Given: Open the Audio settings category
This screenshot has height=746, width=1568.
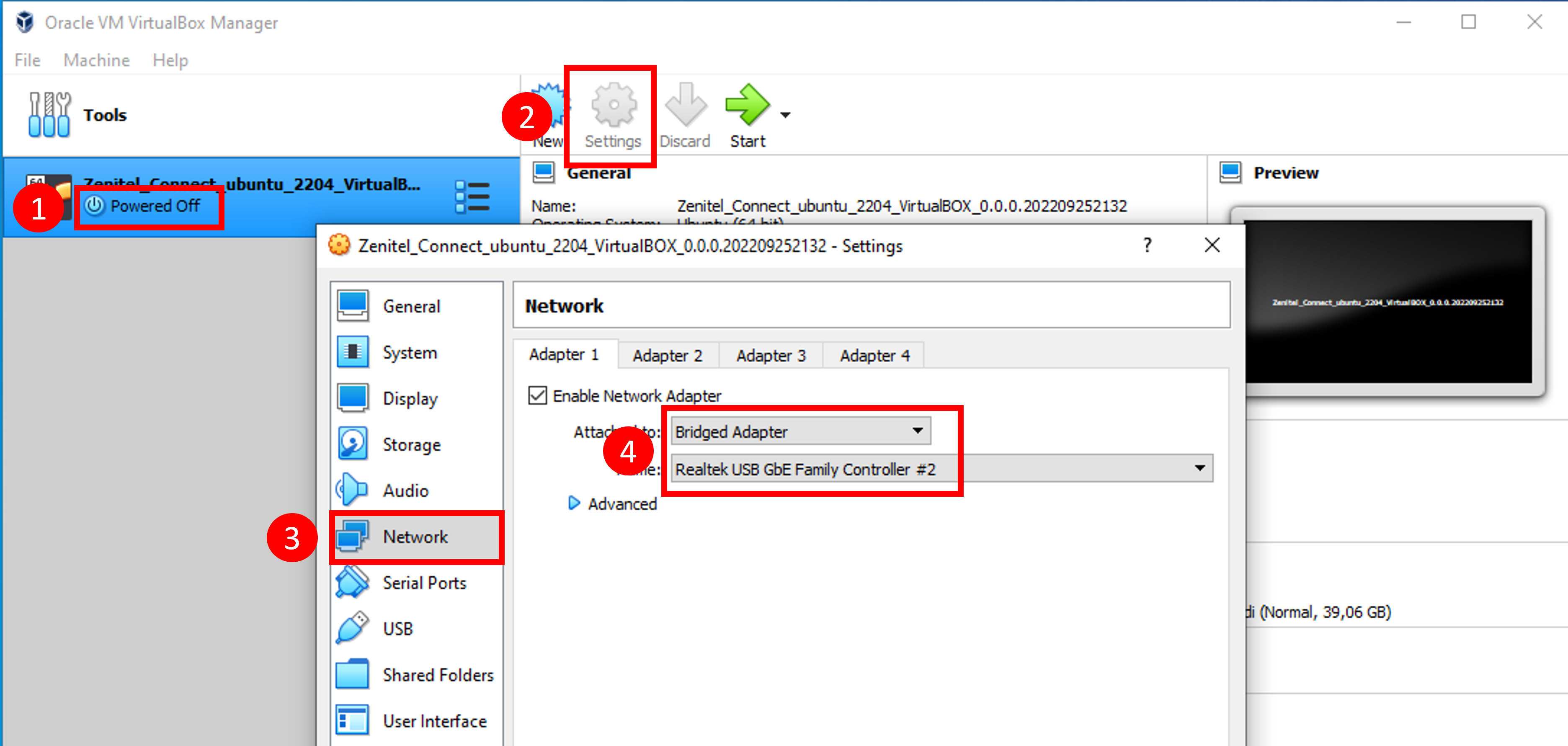Looking at the screenshot, I should click(405, 490).
